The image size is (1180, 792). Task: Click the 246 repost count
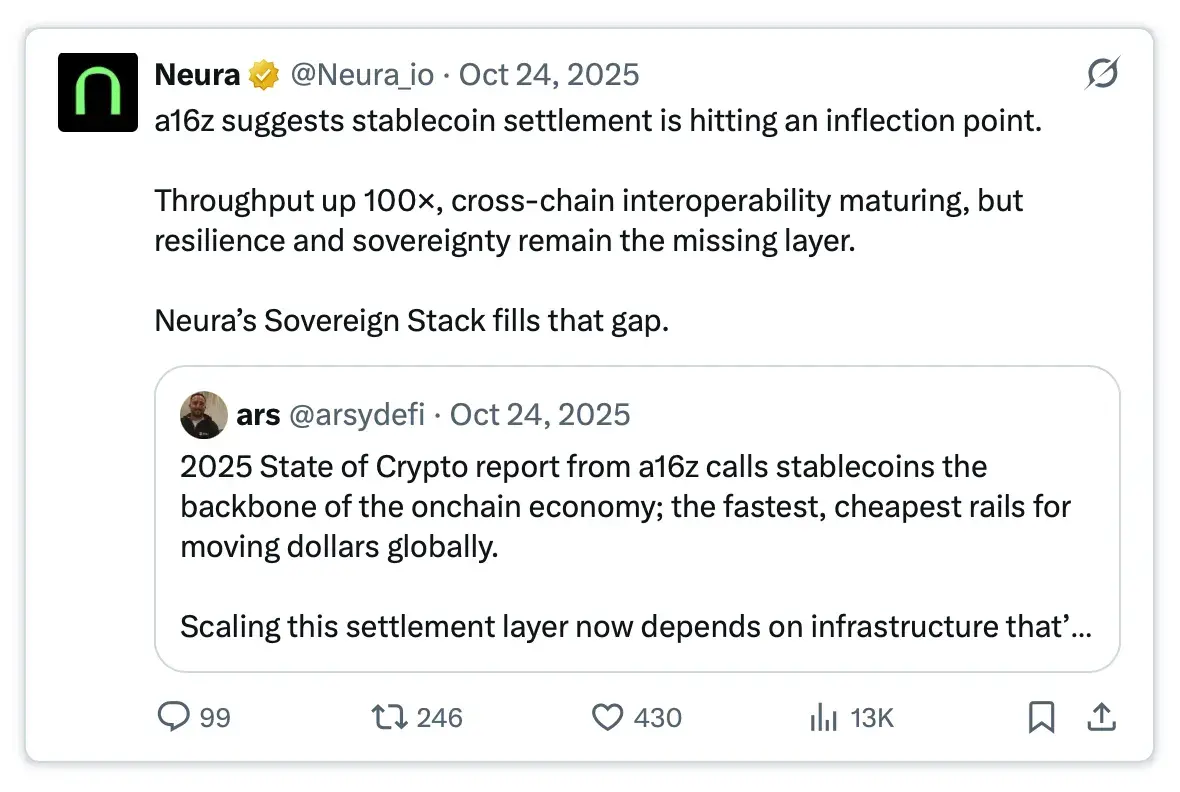pos(441,718)
